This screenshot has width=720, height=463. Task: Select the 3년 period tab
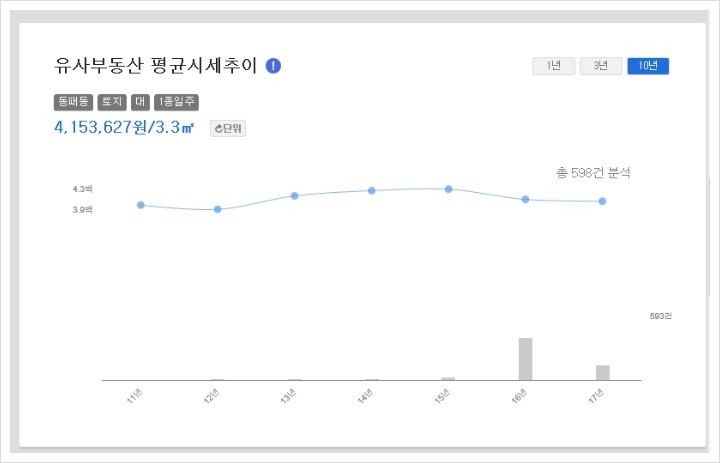[x=600, y=66]
